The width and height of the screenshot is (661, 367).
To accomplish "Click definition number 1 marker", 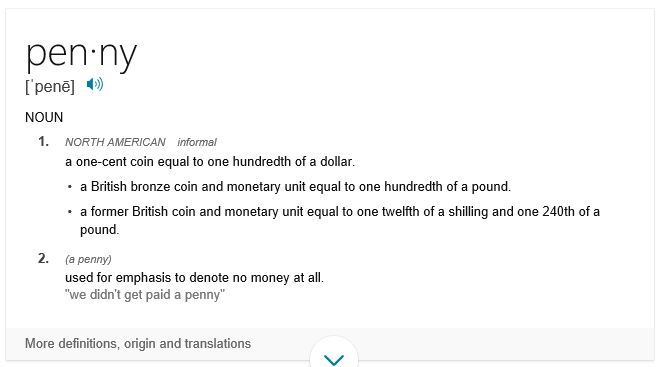I will (x=43, y=141).
